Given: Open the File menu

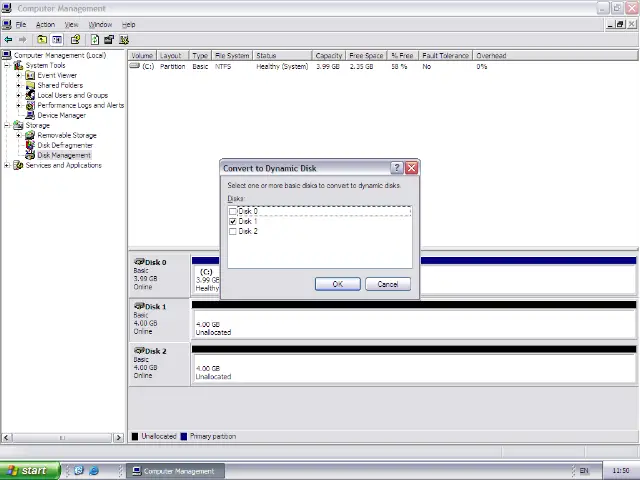Looking at the screenshot, I should tap(21, 24).
